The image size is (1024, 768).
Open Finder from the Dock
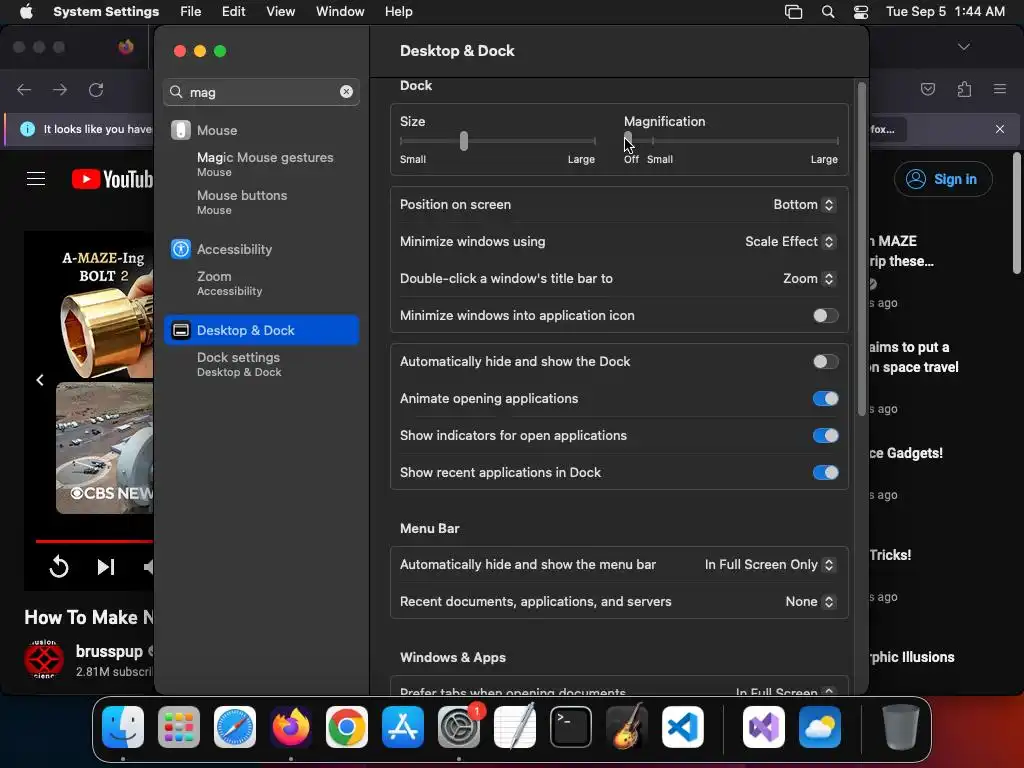[x=123, y=727]
